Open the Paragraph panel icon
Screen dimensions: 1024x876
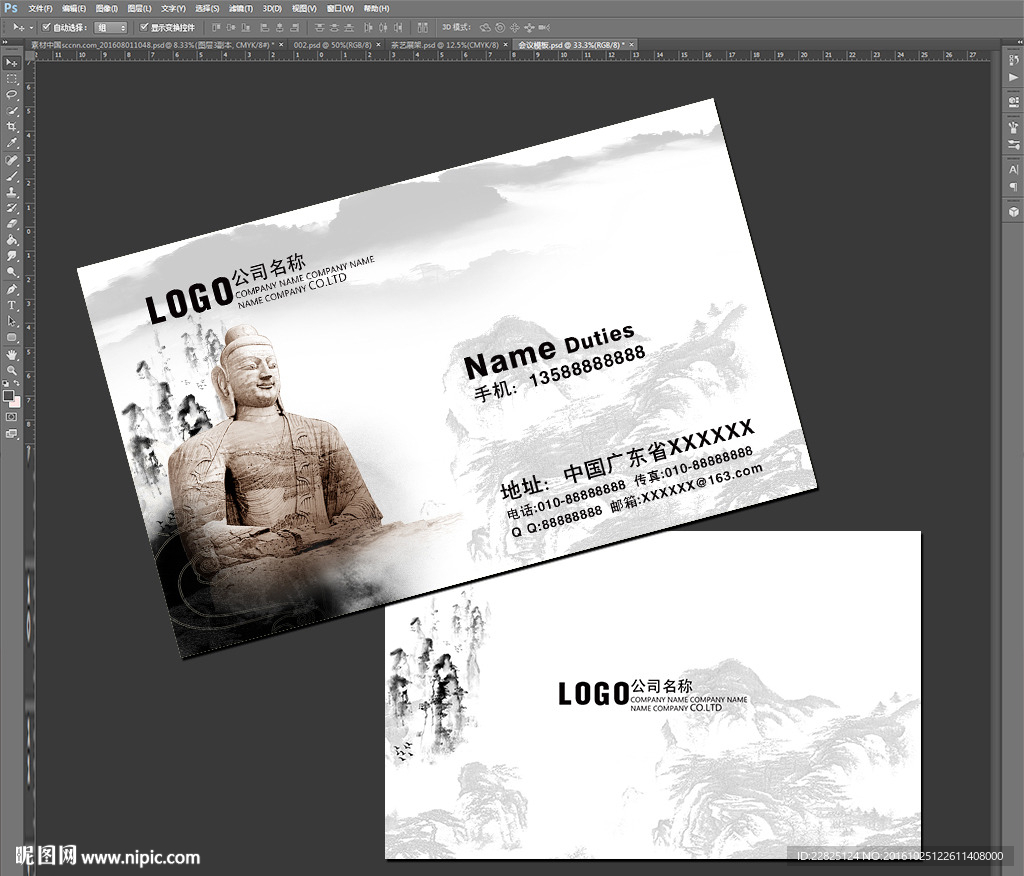[x=1013, y=187]
